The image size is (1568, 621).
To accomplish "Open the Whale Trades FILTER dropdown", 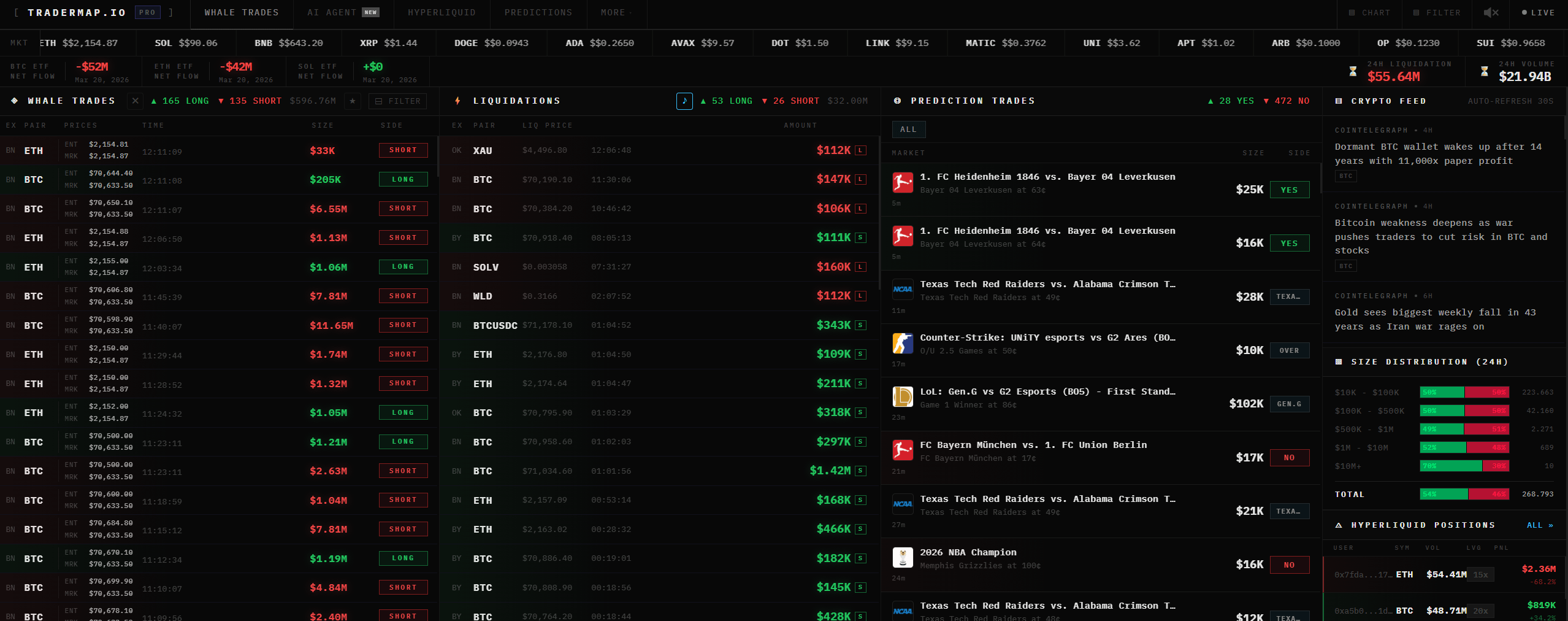I will click(397, 101).
